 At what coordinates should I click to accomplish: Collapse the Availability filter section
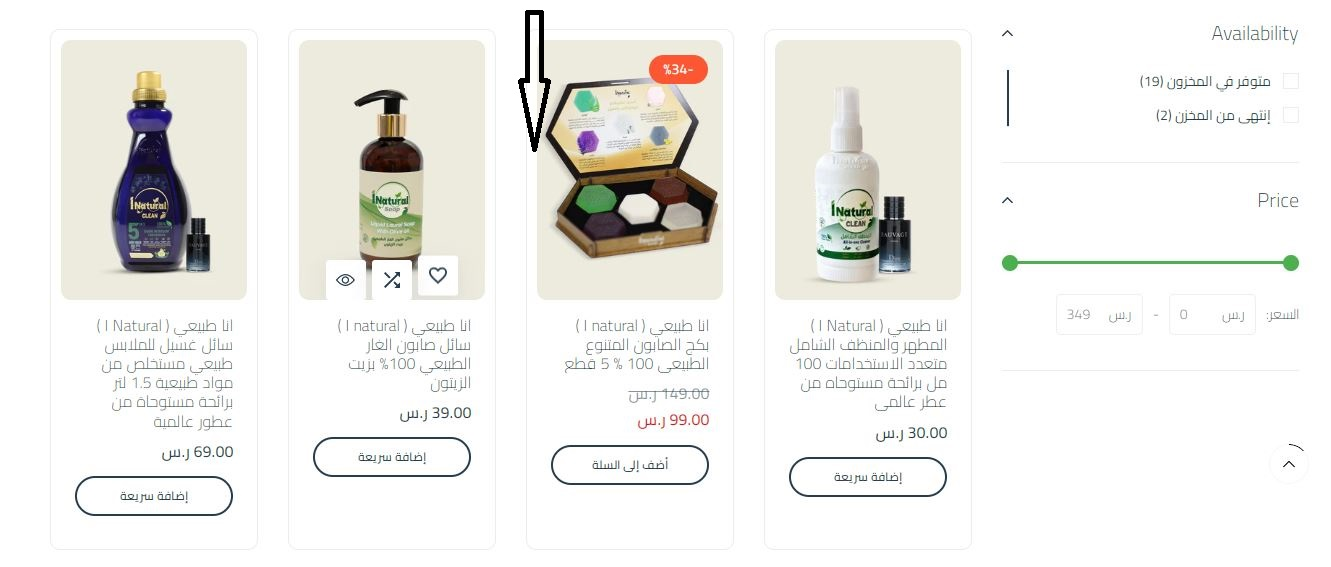point(1008,33)
